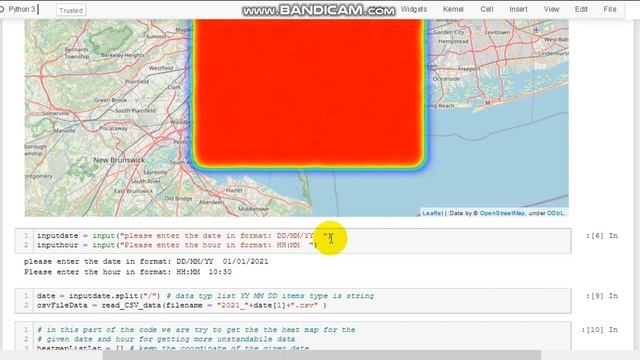
Task: Open the Cell menu
Action: (x=487, y=9)
